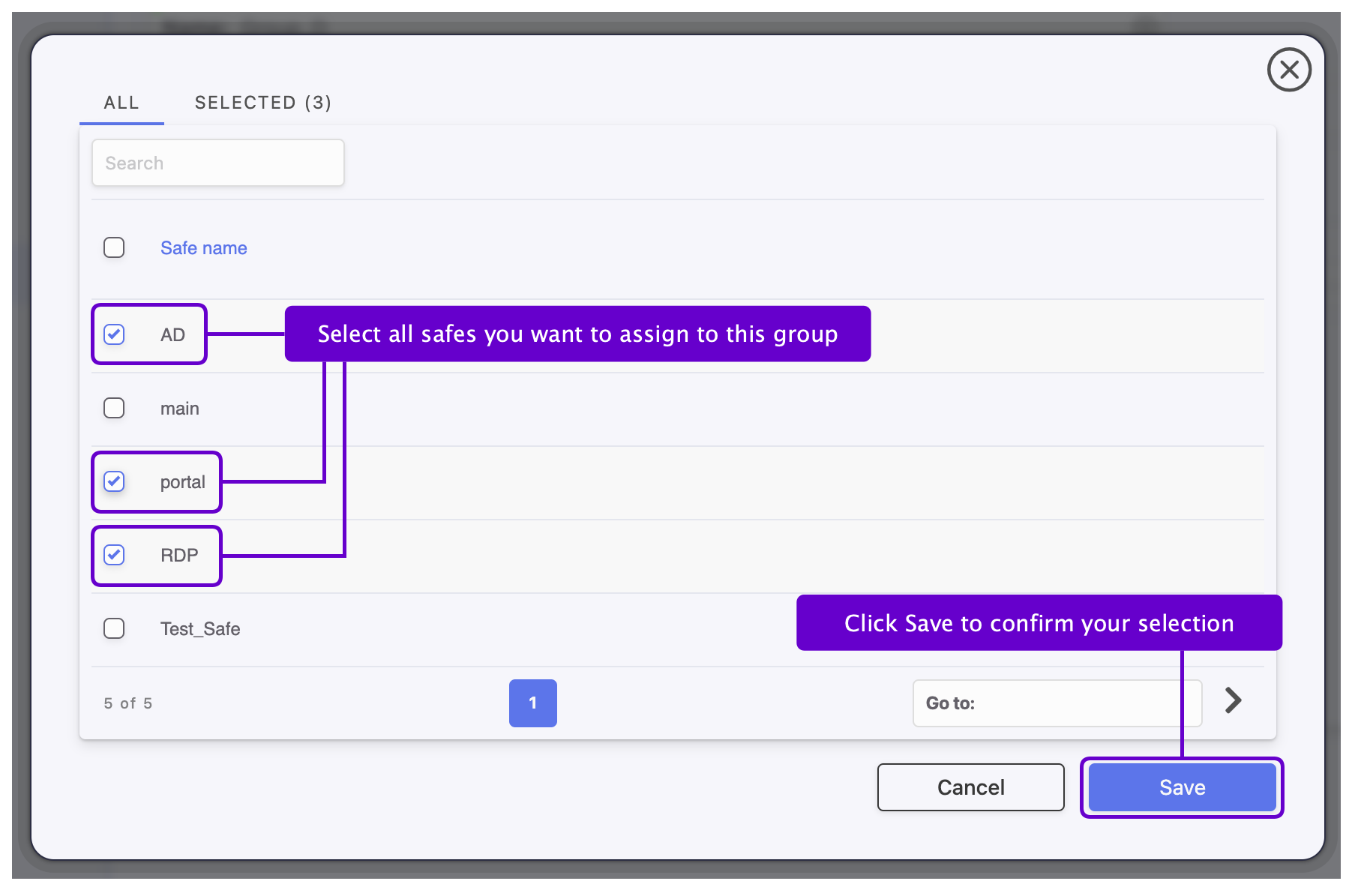Click the main row name
Image resolution: width=1352 pixels, height=896 pixels.
coord(179,409)
